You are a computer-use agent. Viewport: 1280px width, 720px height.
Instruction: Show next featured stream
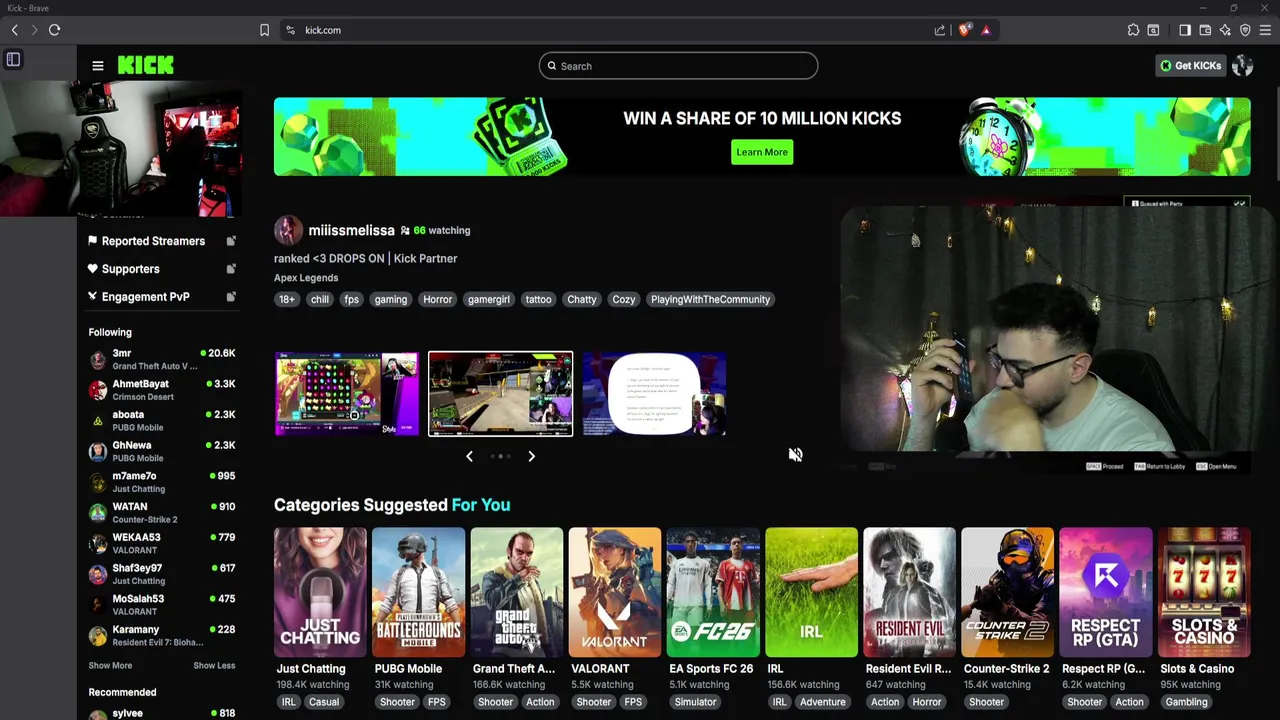(x=531, y=456)
